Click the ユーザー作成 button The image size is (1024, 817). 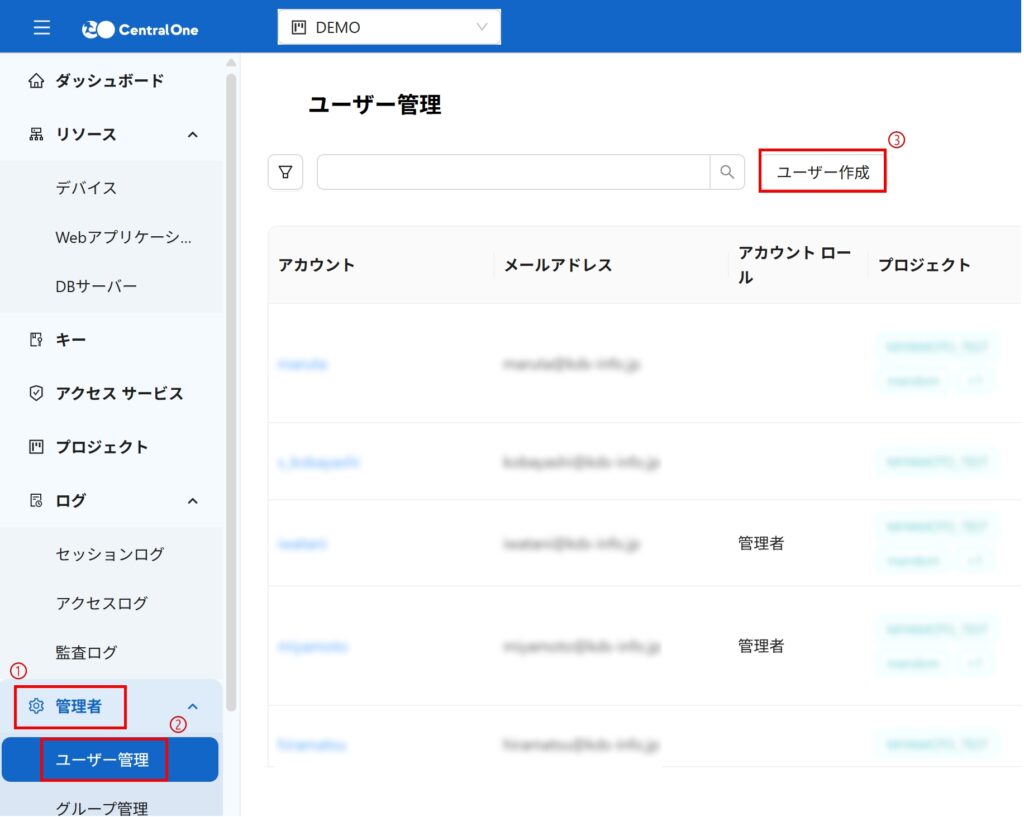click(822, 172)
